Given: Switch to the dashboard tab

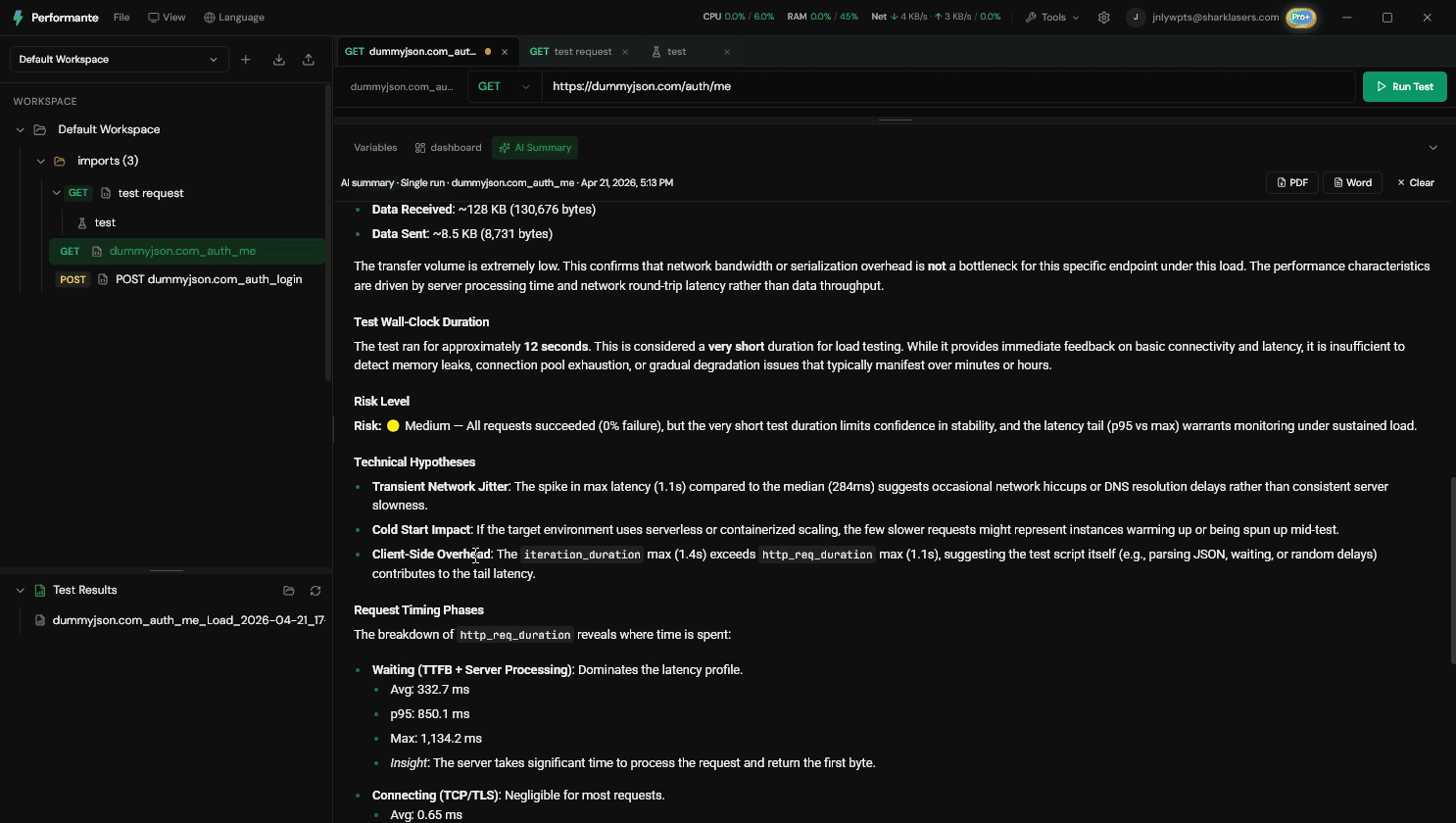Looking at the screenshot, I should (449, 148).
